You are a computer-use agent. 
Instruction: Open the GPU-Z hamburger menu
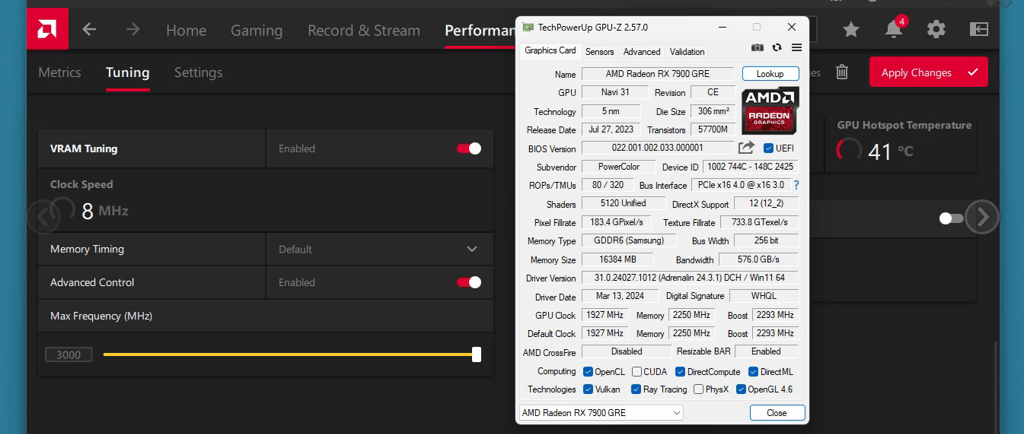pos(796,48)
